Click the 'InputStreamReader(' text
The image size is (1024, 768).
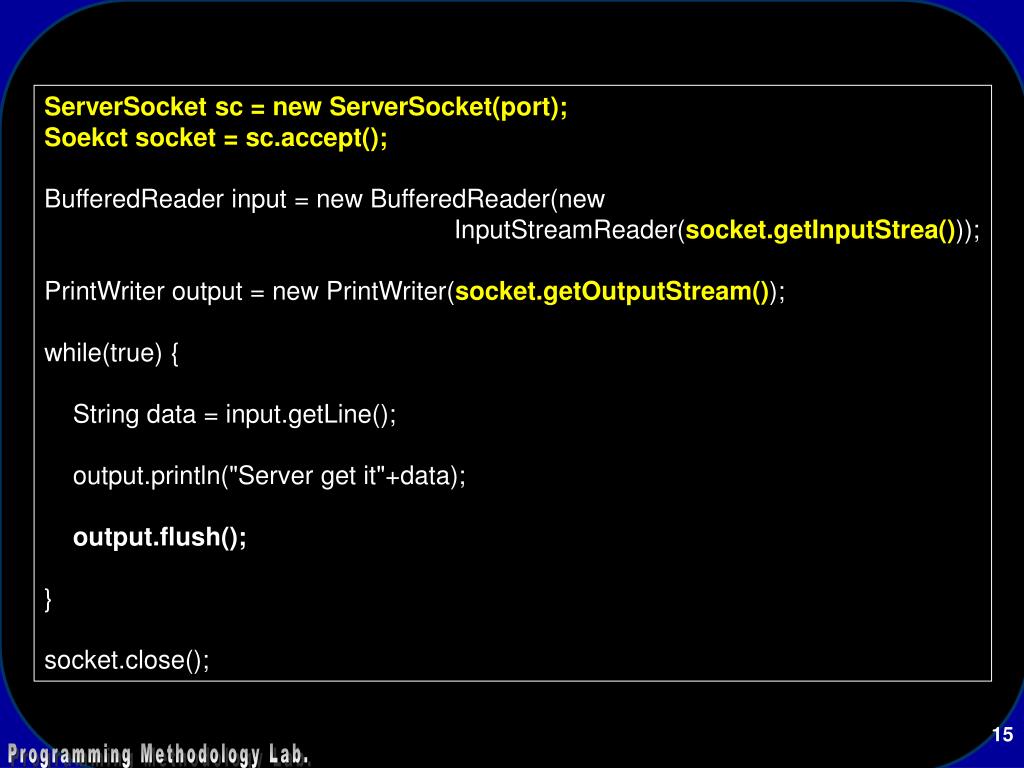(x=569, y=231)
